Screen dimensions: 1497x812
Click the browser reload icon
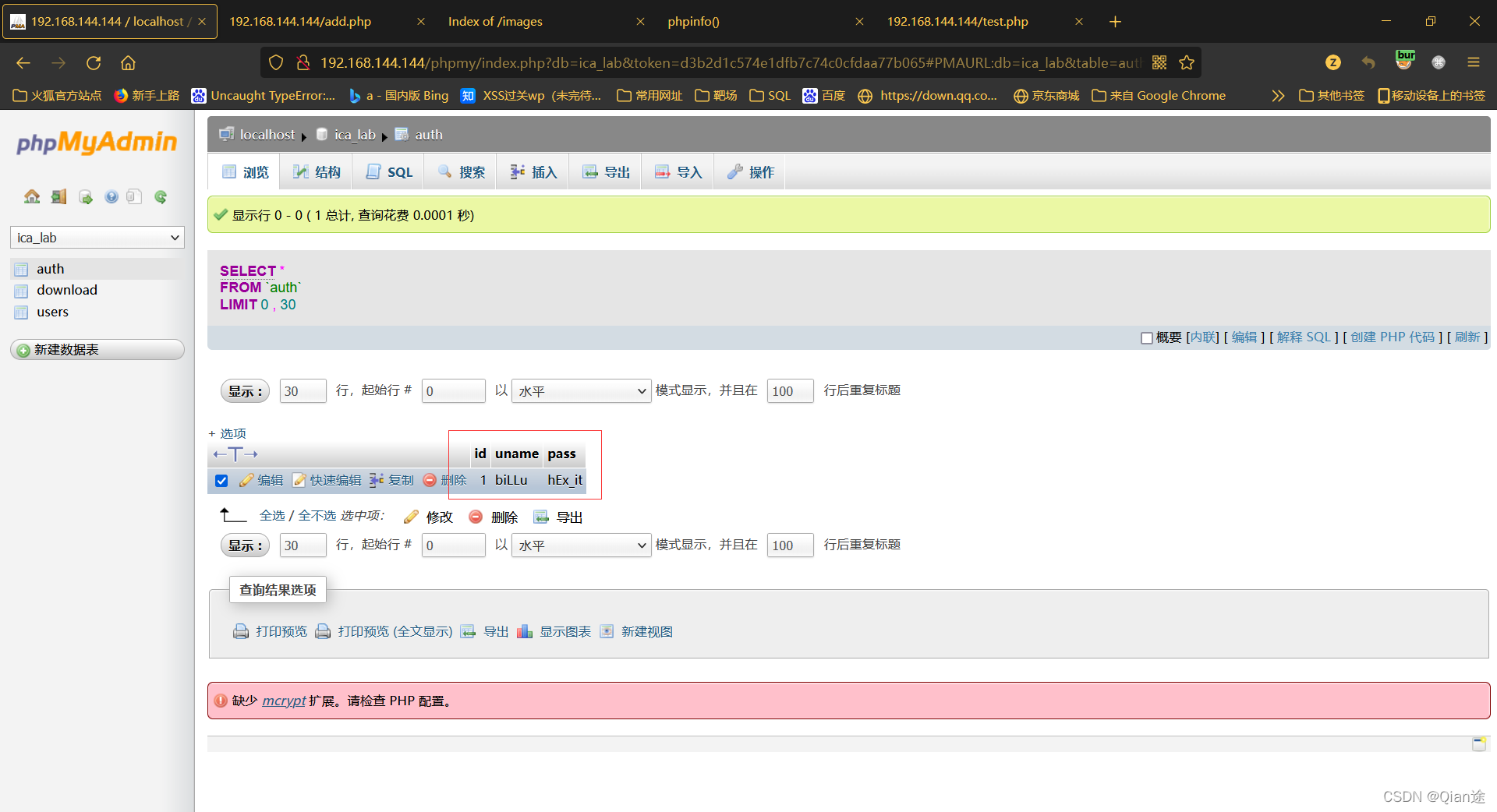tap(94, 63)
